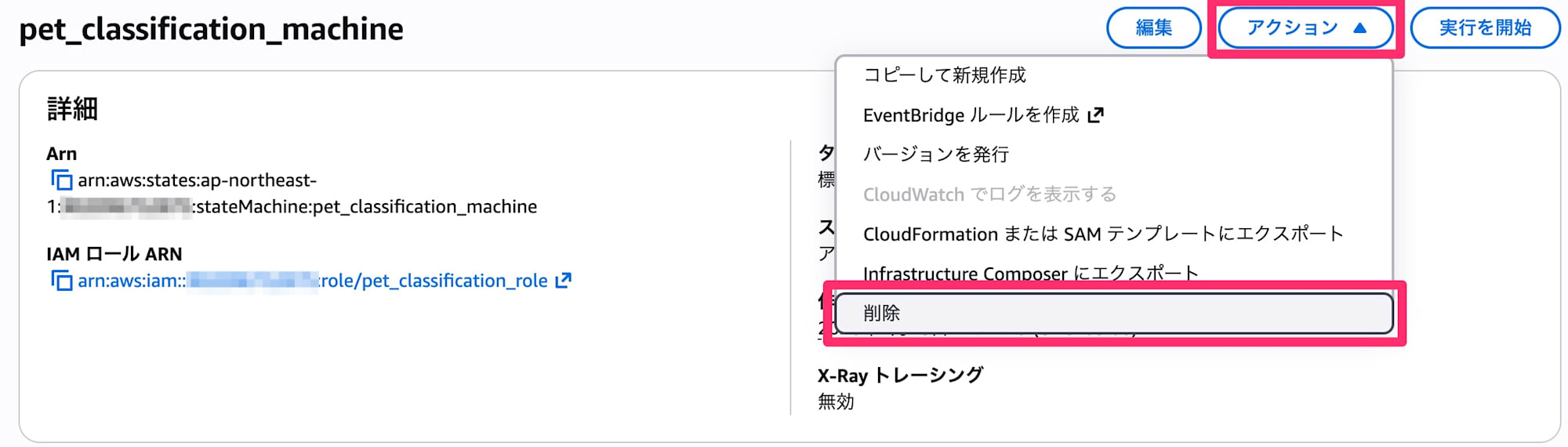1568x447 pixels.
Task: Select コピーして新規作成 from the menu
Action: (944, 75)
